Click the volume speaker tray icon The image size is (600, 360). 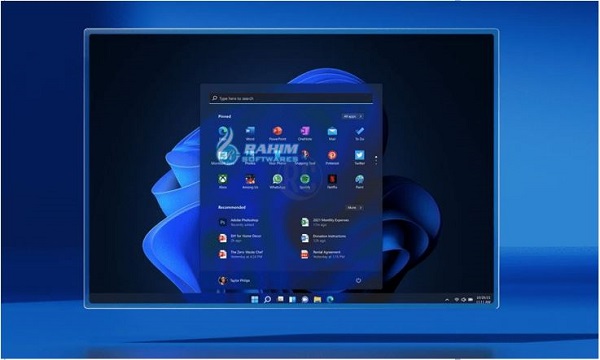click(x=463, y=300)
